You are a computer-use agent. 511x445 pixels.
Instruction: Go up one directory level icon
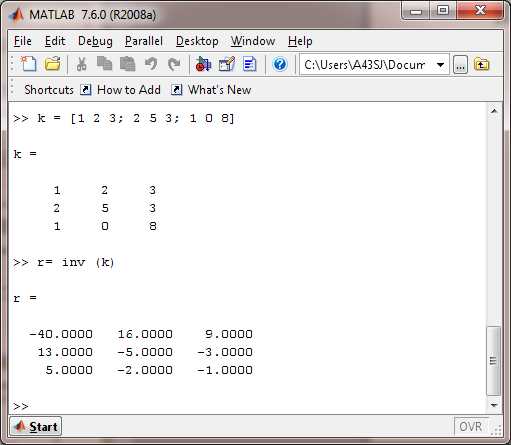(481, 64)
